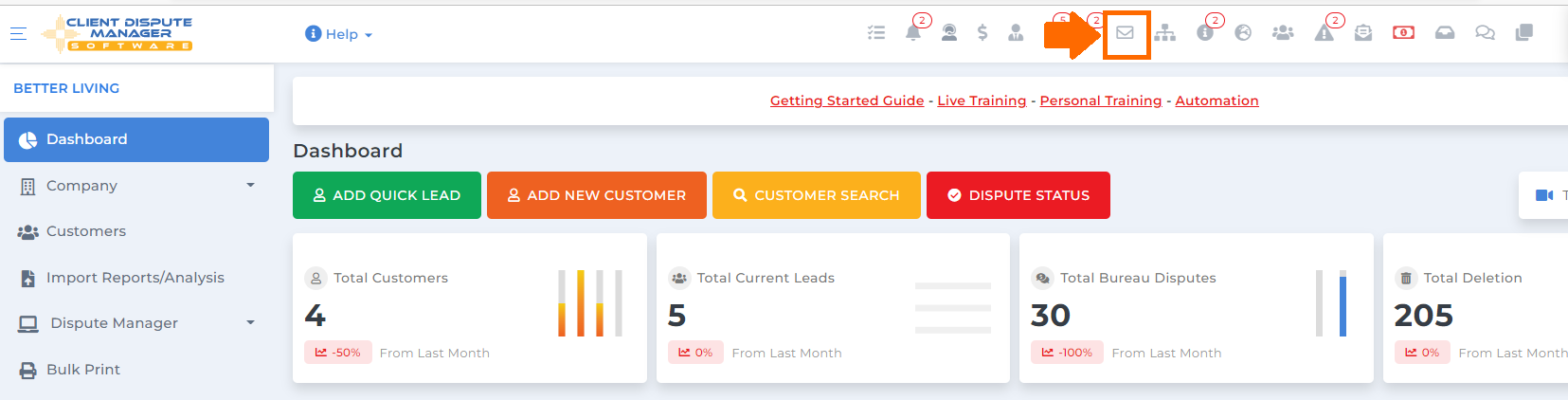Expand the Company sidebar menu

coord(136,186)
